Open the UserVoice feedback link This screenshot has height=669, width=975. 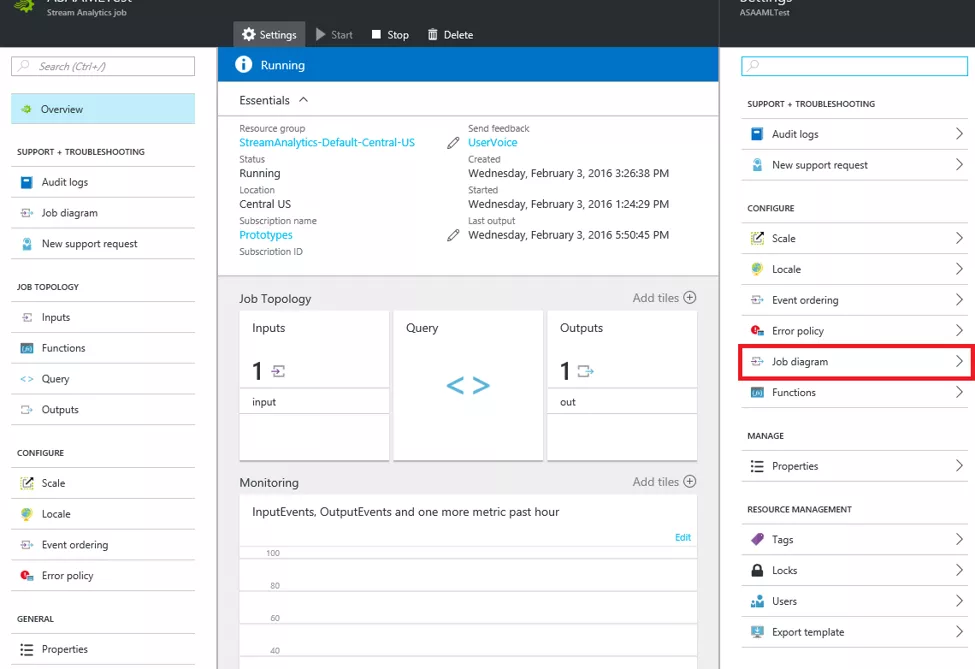tap(492, 142)
